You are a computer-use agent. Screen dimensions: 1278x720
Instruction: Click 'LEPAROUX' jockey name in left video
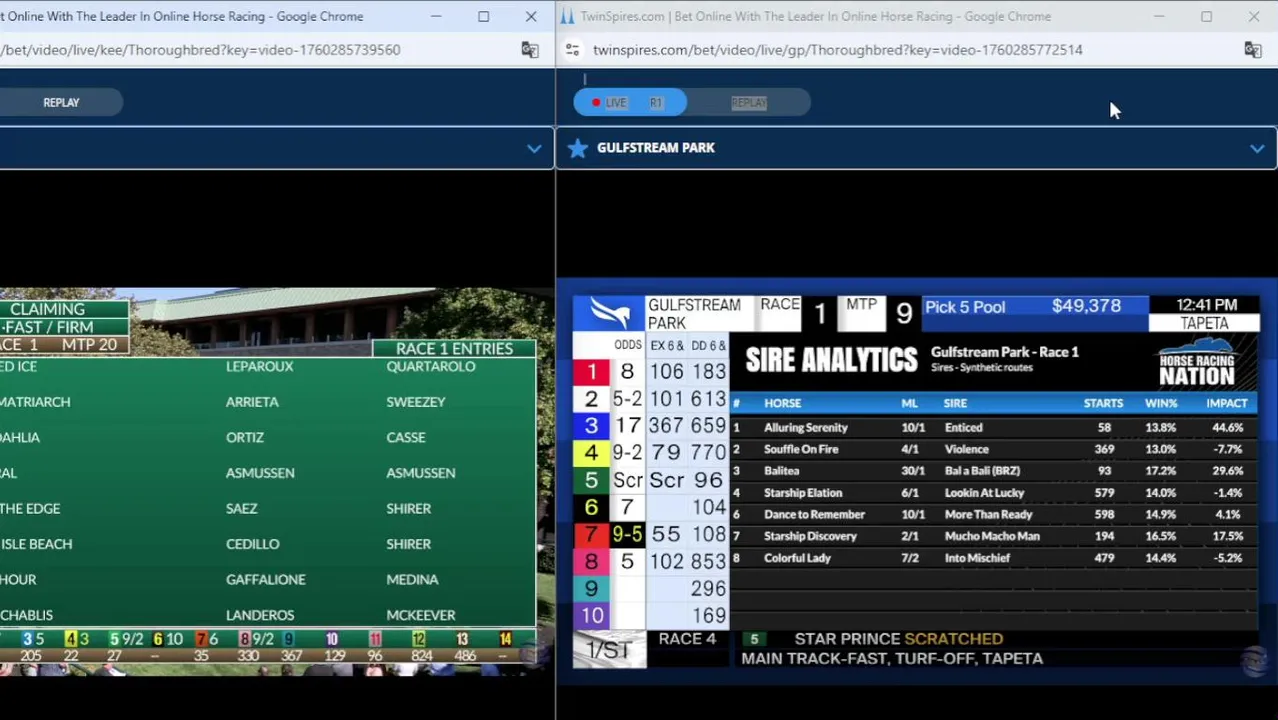(x=259, y=367)
